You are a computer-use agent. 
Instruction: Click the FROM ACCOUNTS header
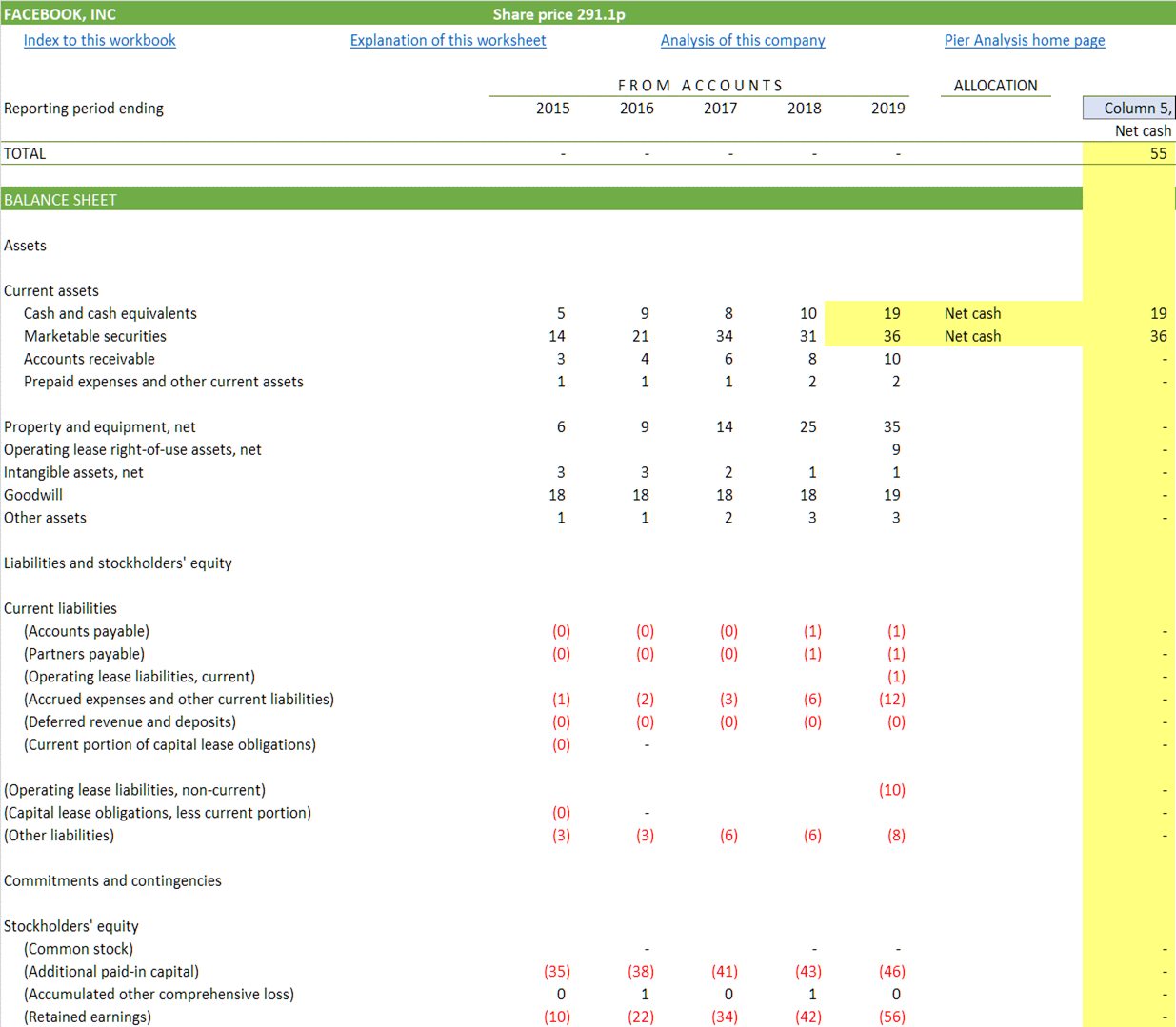700,86
